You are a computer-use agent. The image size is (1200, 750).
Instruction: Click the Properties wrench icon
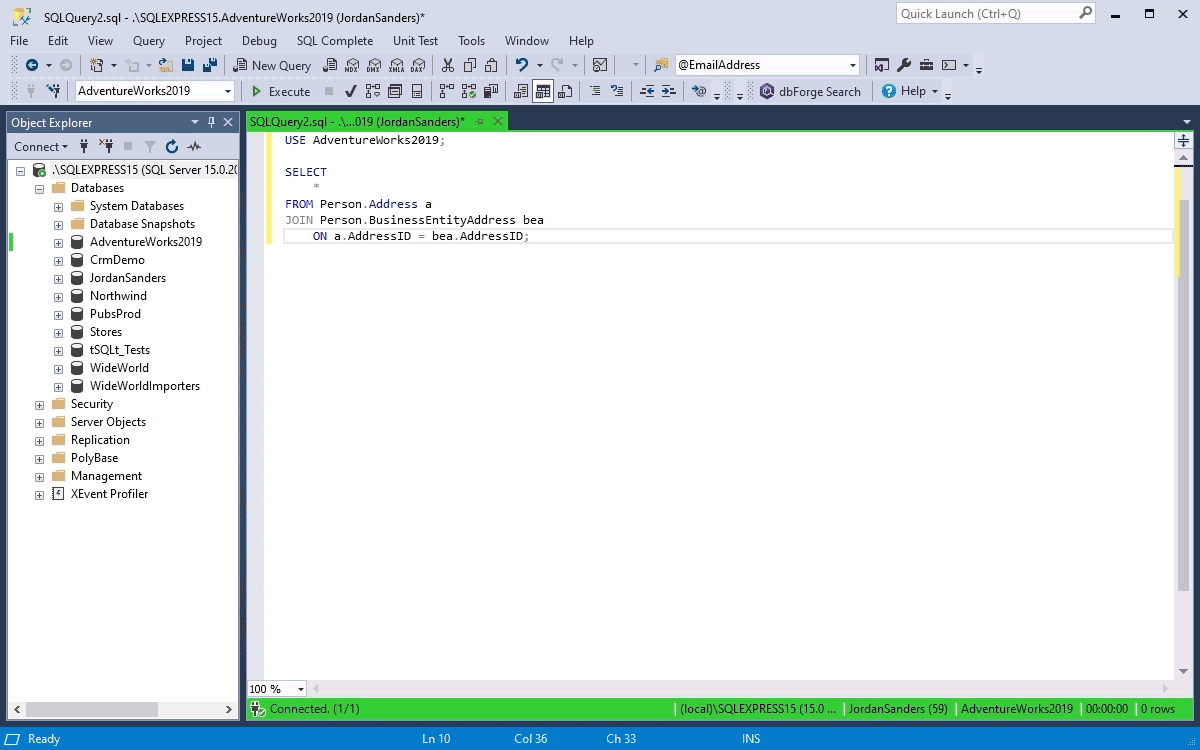pos(904,65)
